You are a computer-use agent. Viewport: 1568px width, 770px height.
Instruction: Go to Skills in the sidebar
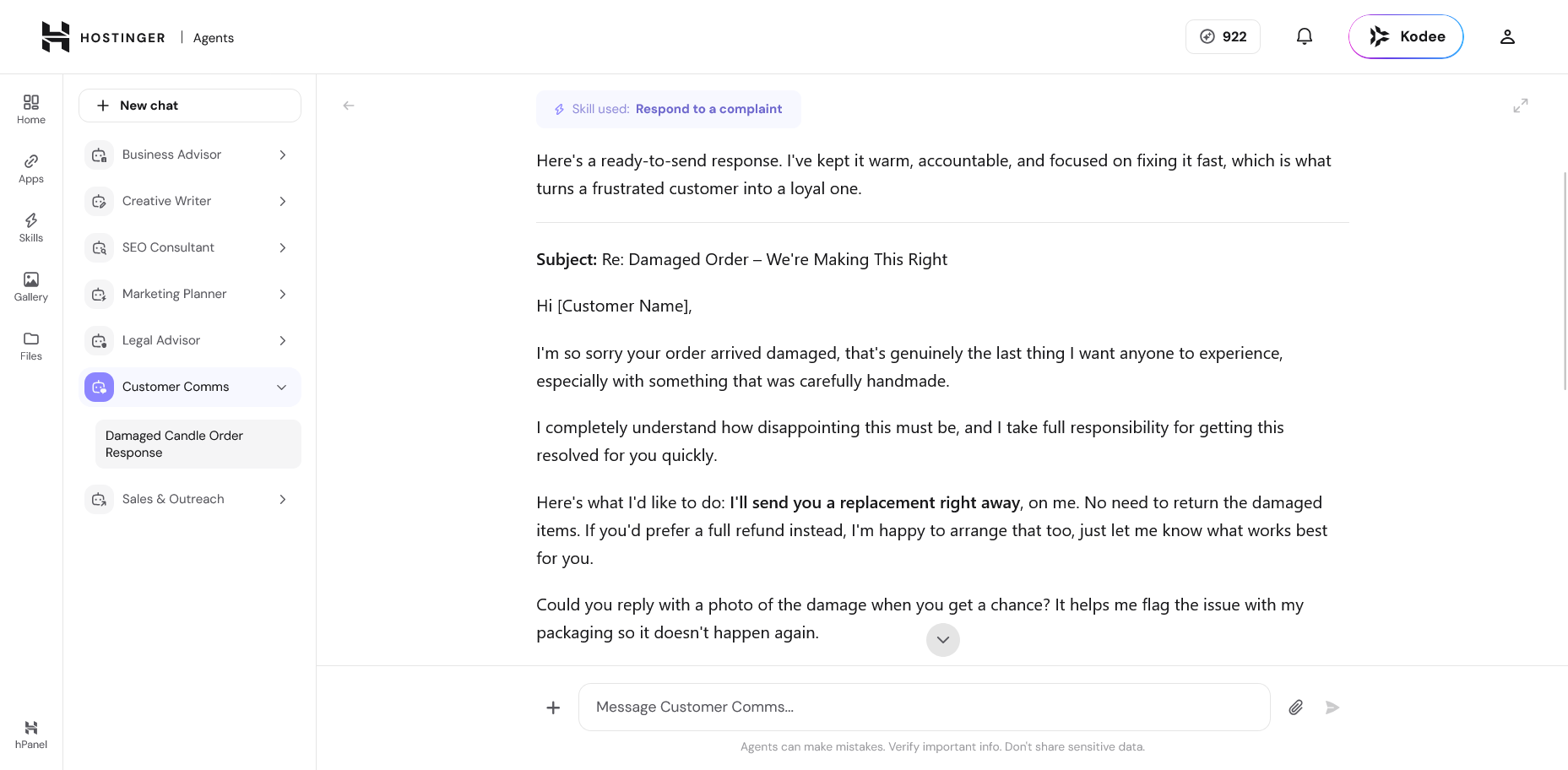coord(31,227)
